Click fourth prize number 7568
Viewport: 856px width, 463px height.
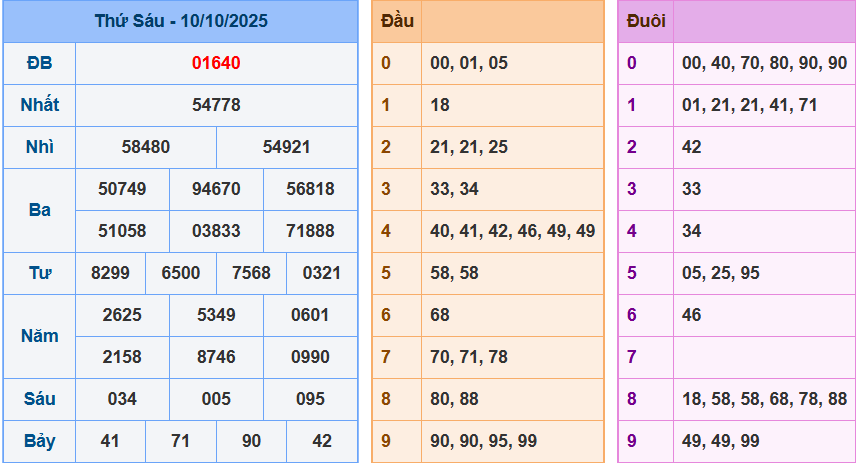coord(251,273)
